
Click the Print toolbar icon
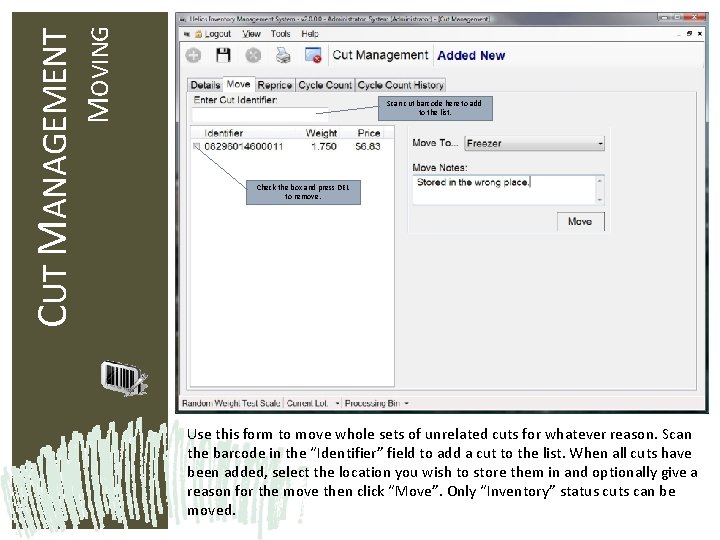pyautogui.click(x=283, y=56)
